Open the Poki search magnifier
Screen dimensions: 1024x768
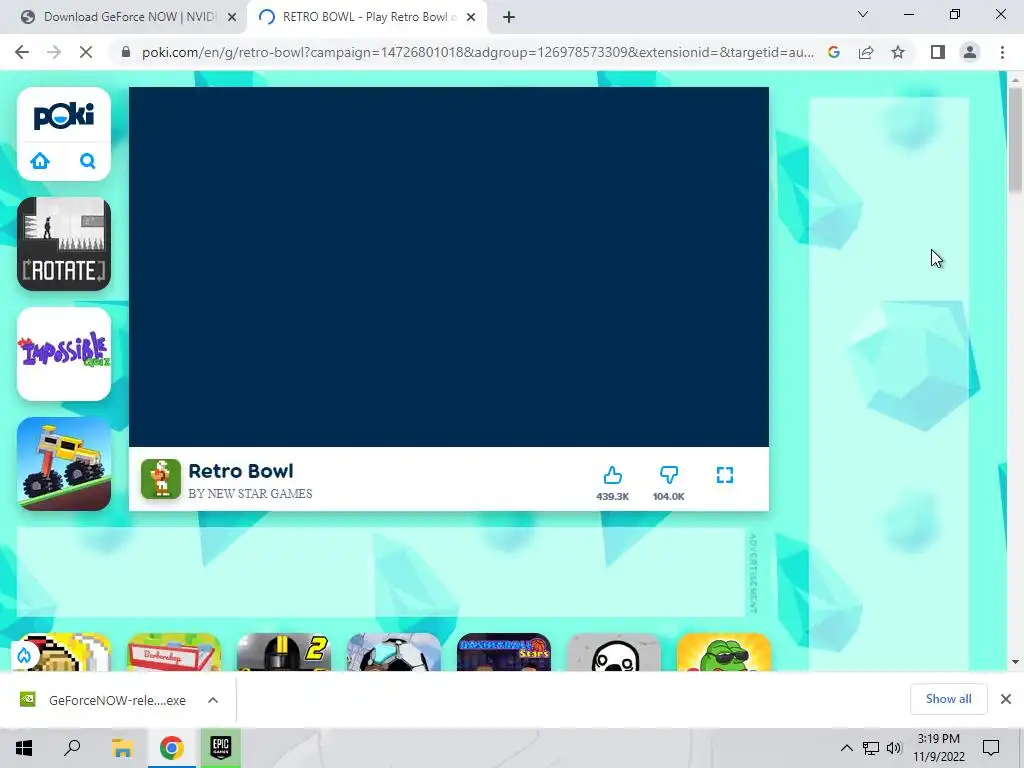[x=88, y=161]
